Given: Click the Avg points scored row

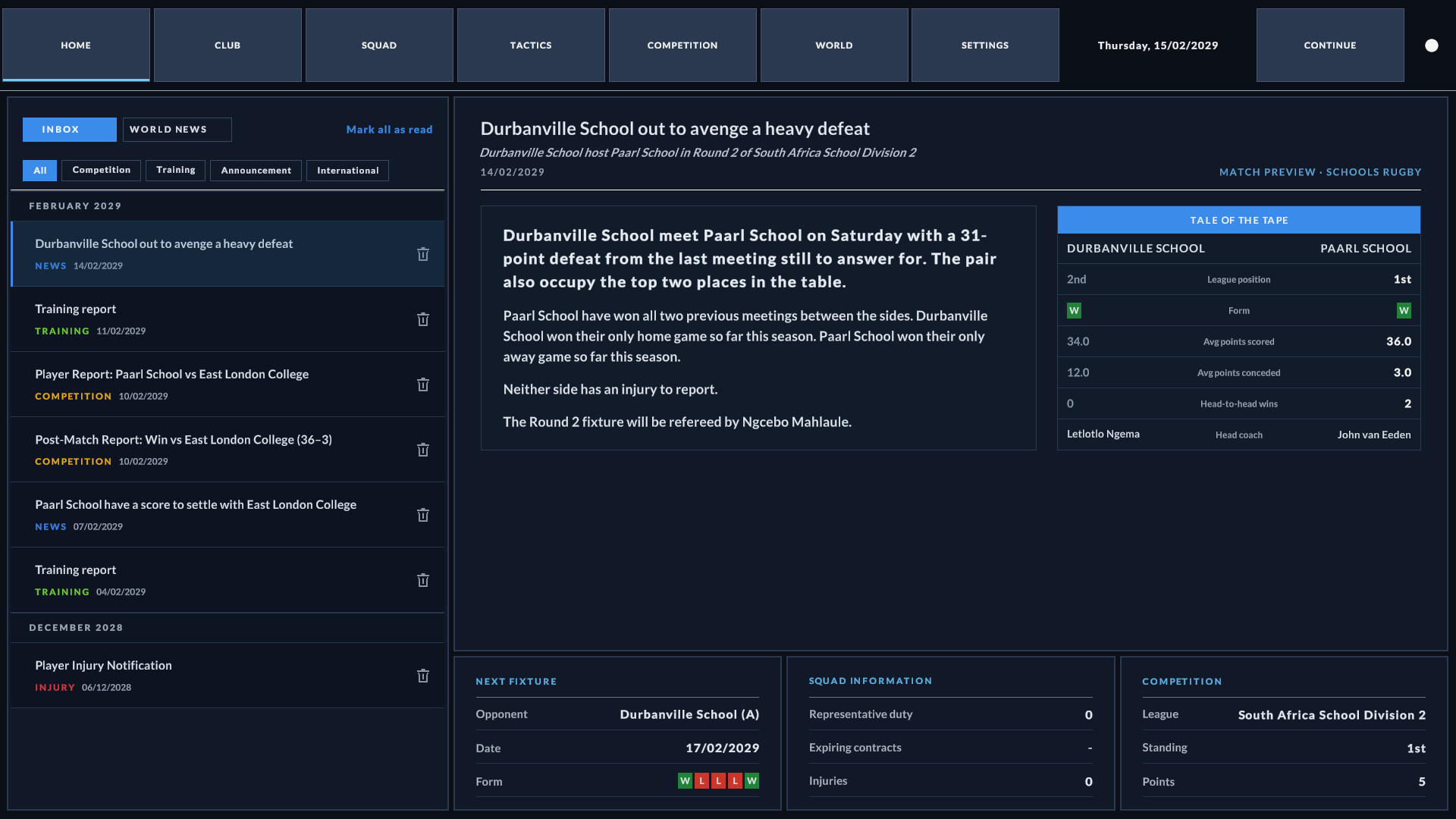Looking at the screenshot, I should [1239, 341].
